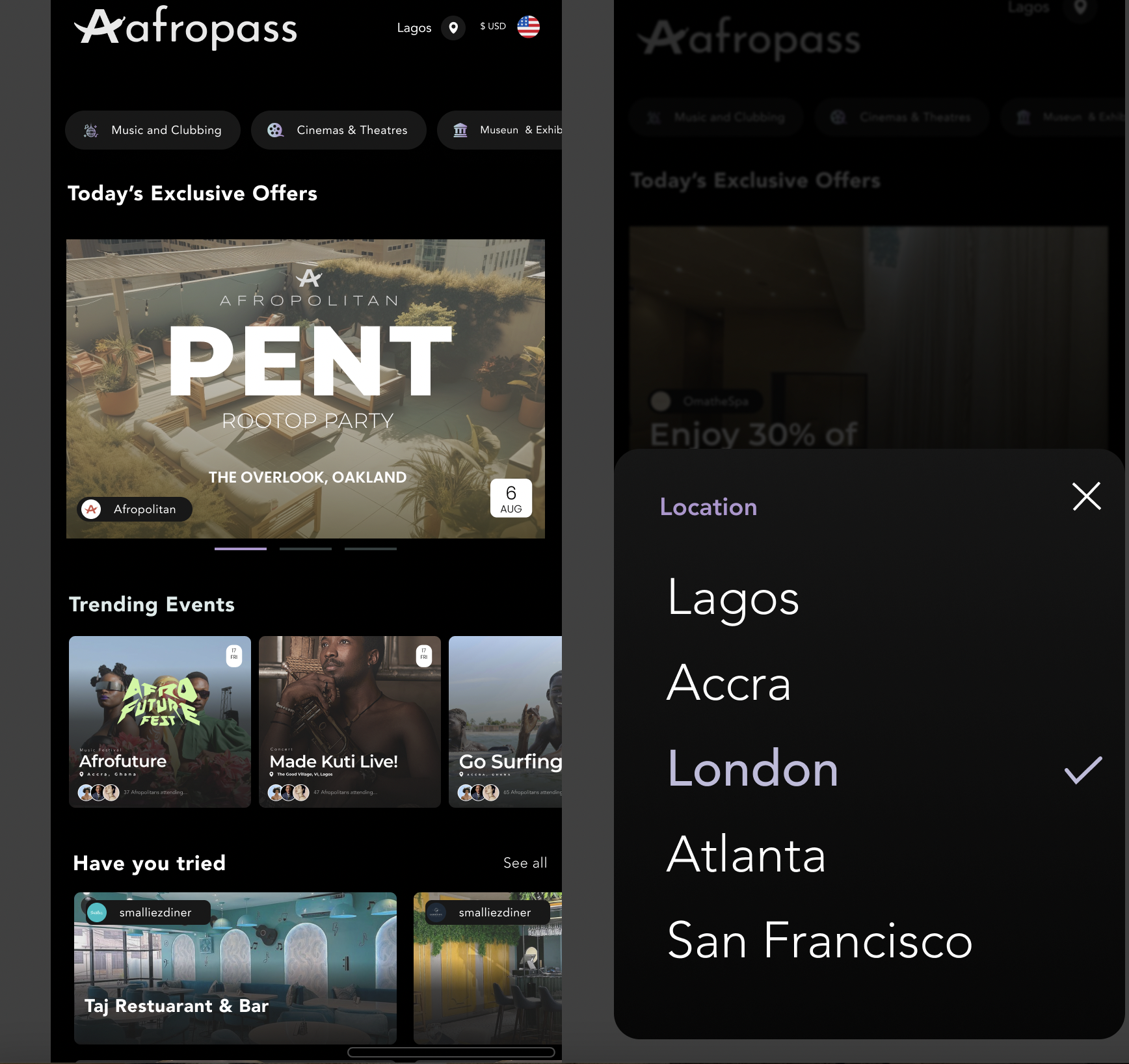Tap the checkmark next to London
The height and width of the screenshot is (1064, 1129).
click(1083, 770)
